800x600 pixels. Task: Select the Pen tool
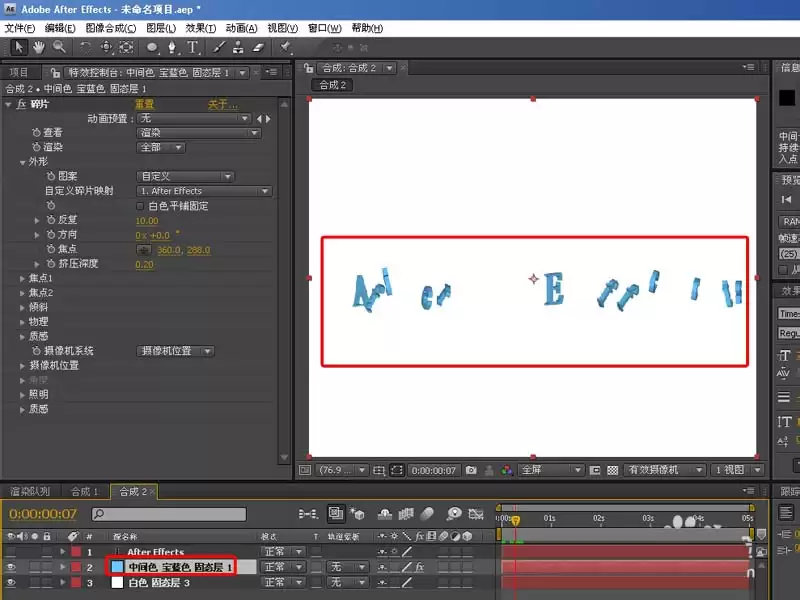tap(172, 47)
